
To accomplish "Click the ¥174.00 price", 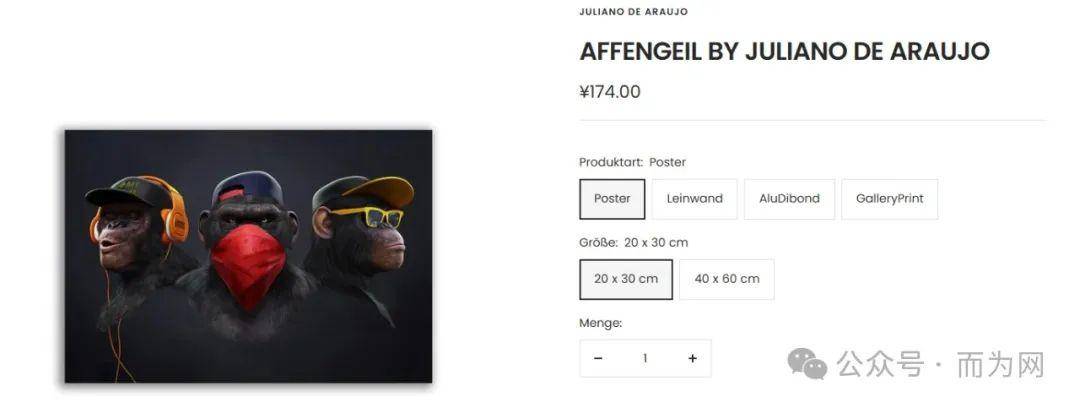I will (x=610, y=92).
